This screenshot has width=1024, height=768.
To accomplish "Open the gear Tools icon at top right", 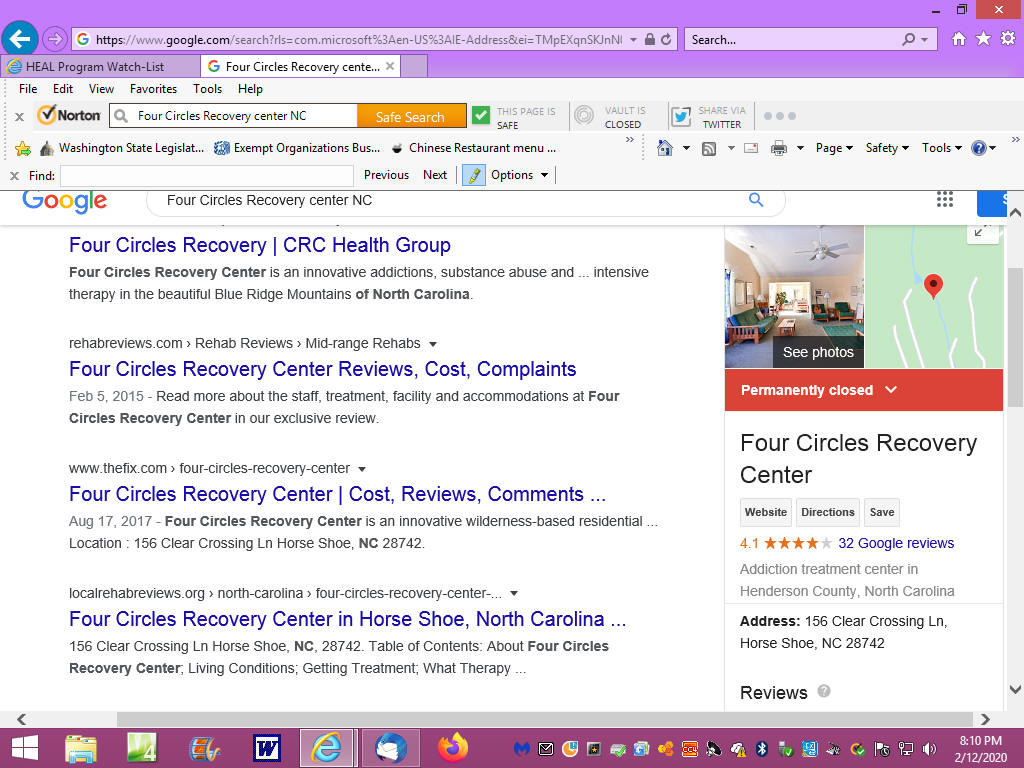I will point(1008,39).
